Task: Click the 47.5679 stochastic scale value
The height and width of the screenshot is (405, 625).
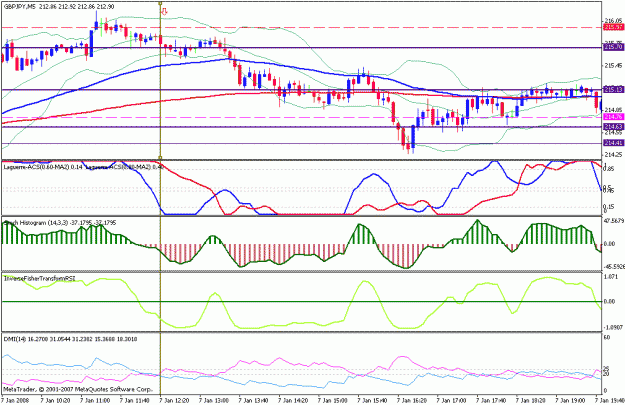Action: coord(614,220)
